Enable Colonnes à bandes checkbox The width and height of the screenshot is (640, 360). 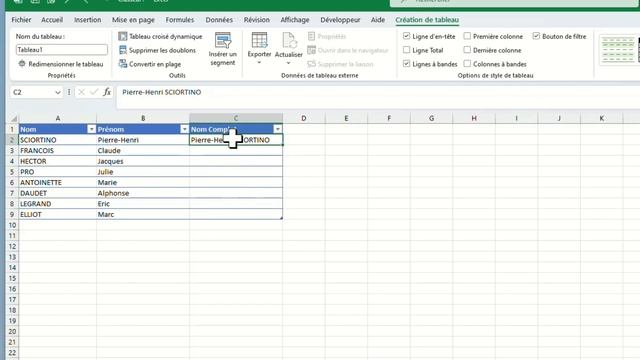click(x=467, y=64)
